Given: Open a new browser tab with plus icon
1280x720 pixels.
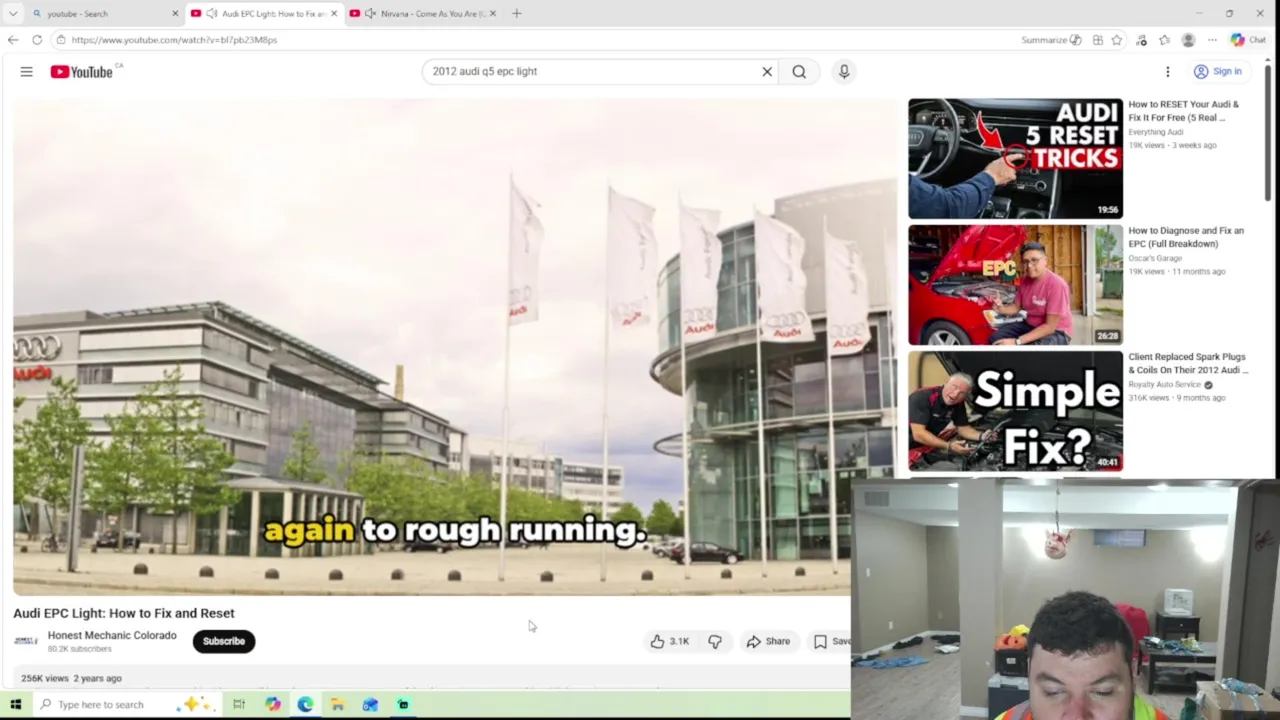Looking at the screenshot, I should (x=516, y=13).
